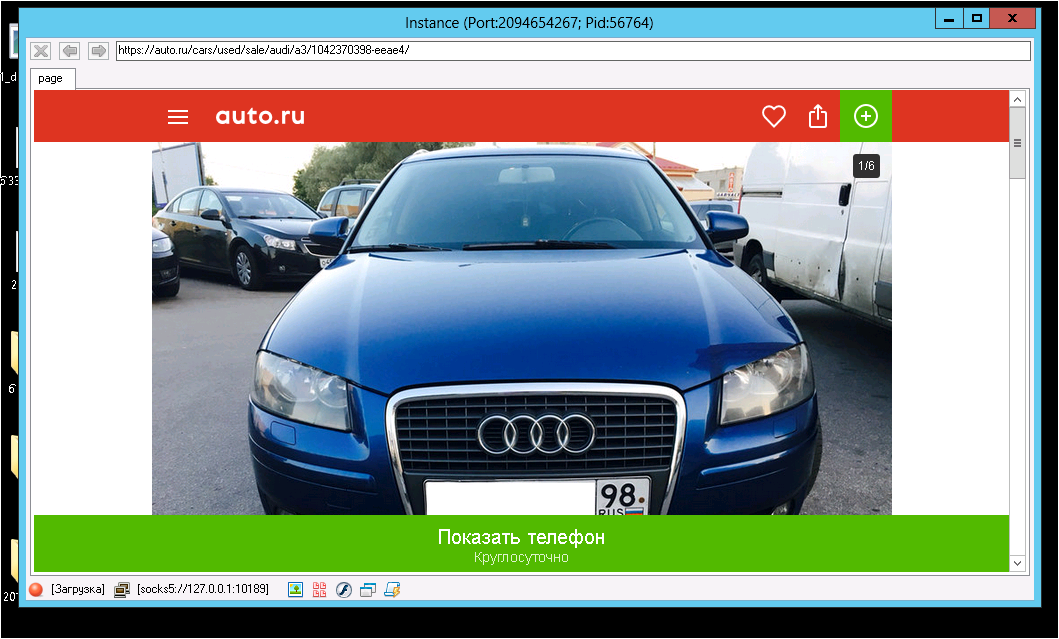1059x639 pixels.
Task: Toggle the Flash icon in status bar
Action: pos(344,590)
